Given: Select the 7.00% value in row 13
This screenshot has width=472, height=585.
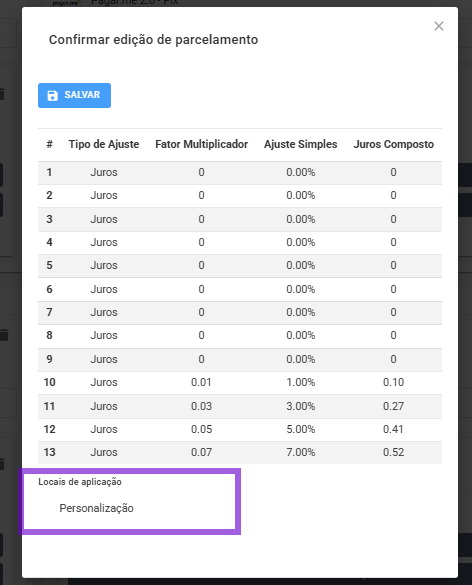Looking at the screenshot, I should tap(300, 452).
